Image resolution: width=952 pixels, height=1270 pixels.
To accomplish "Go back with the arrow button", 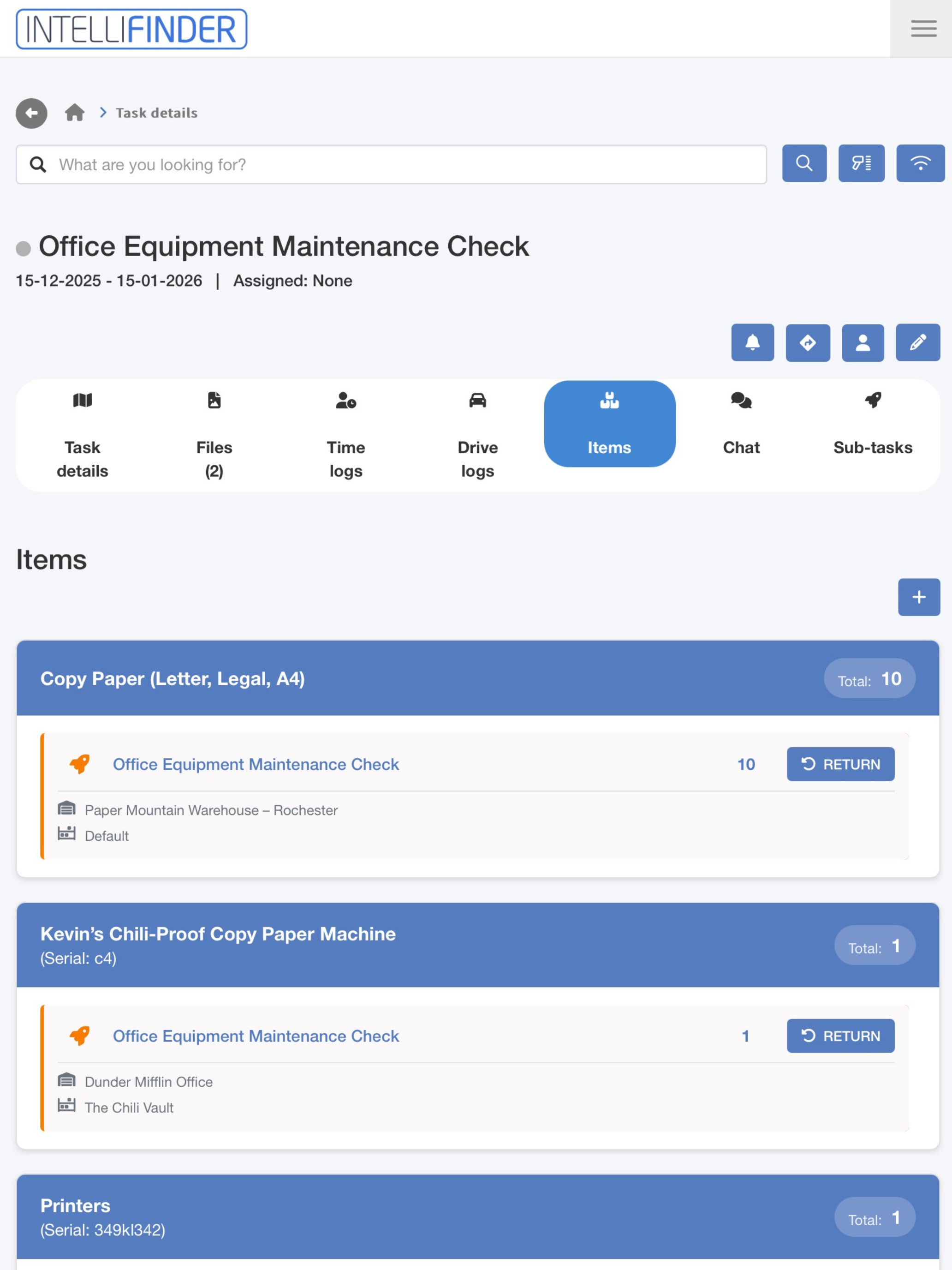I will pos(31,113).
